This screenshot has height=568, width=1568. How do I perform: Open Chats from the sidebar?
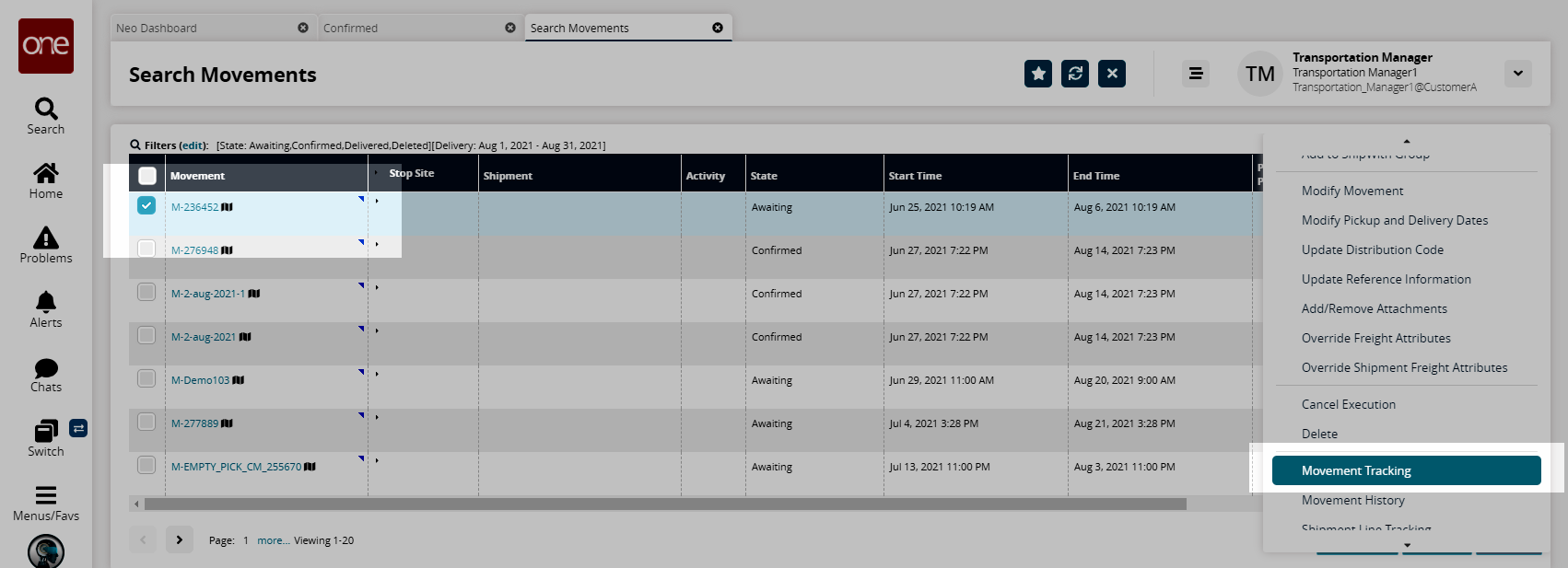pos(46,368)
